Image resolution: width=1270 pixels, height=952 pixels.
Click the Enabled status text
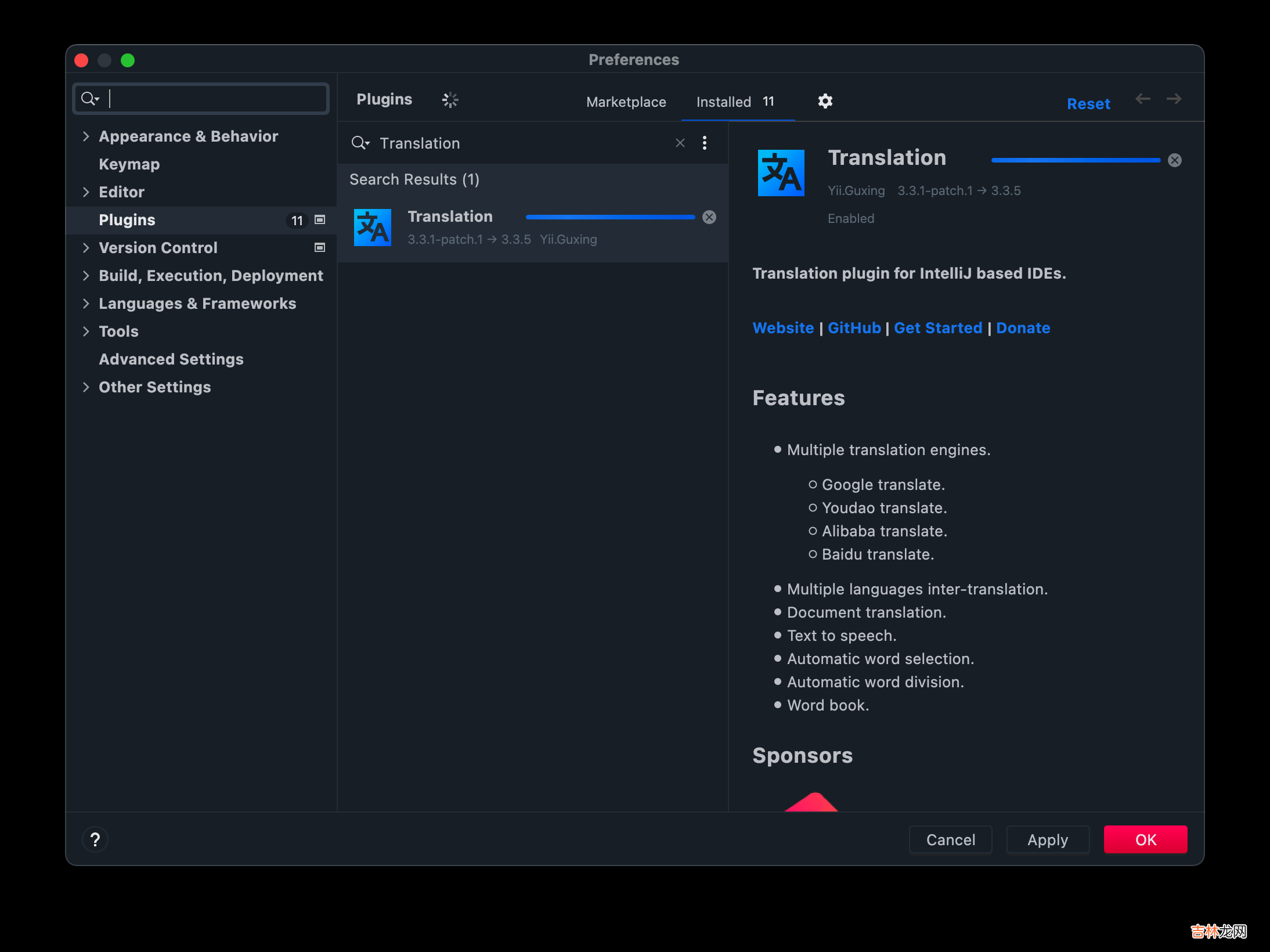click(851, 218)
